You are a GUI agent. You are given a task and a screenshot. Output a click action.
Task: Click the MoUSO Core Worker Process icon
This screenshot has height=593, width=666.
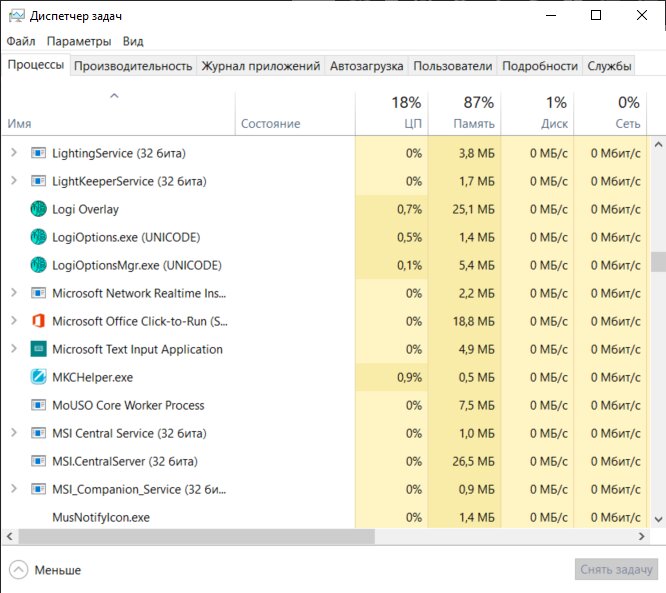point(38,405)
